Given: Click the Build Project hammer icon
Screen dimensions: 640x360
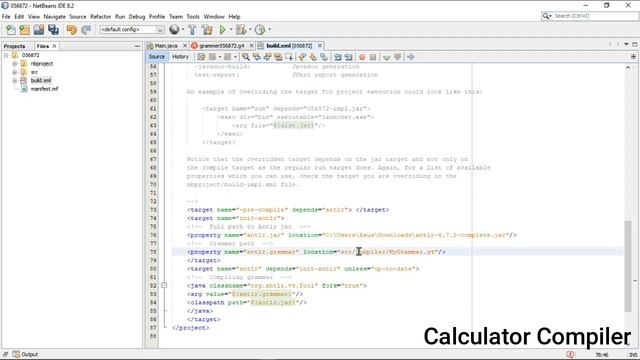Looking at the screenshot, I should click(192, 29).
